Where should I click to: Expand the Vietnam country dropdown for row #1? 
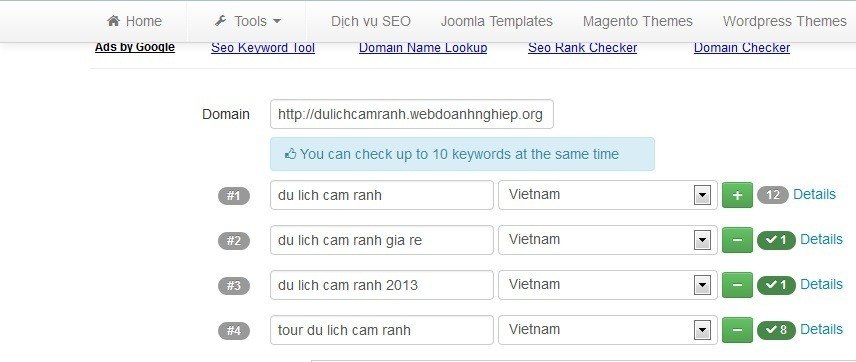[x=608, y=195]
